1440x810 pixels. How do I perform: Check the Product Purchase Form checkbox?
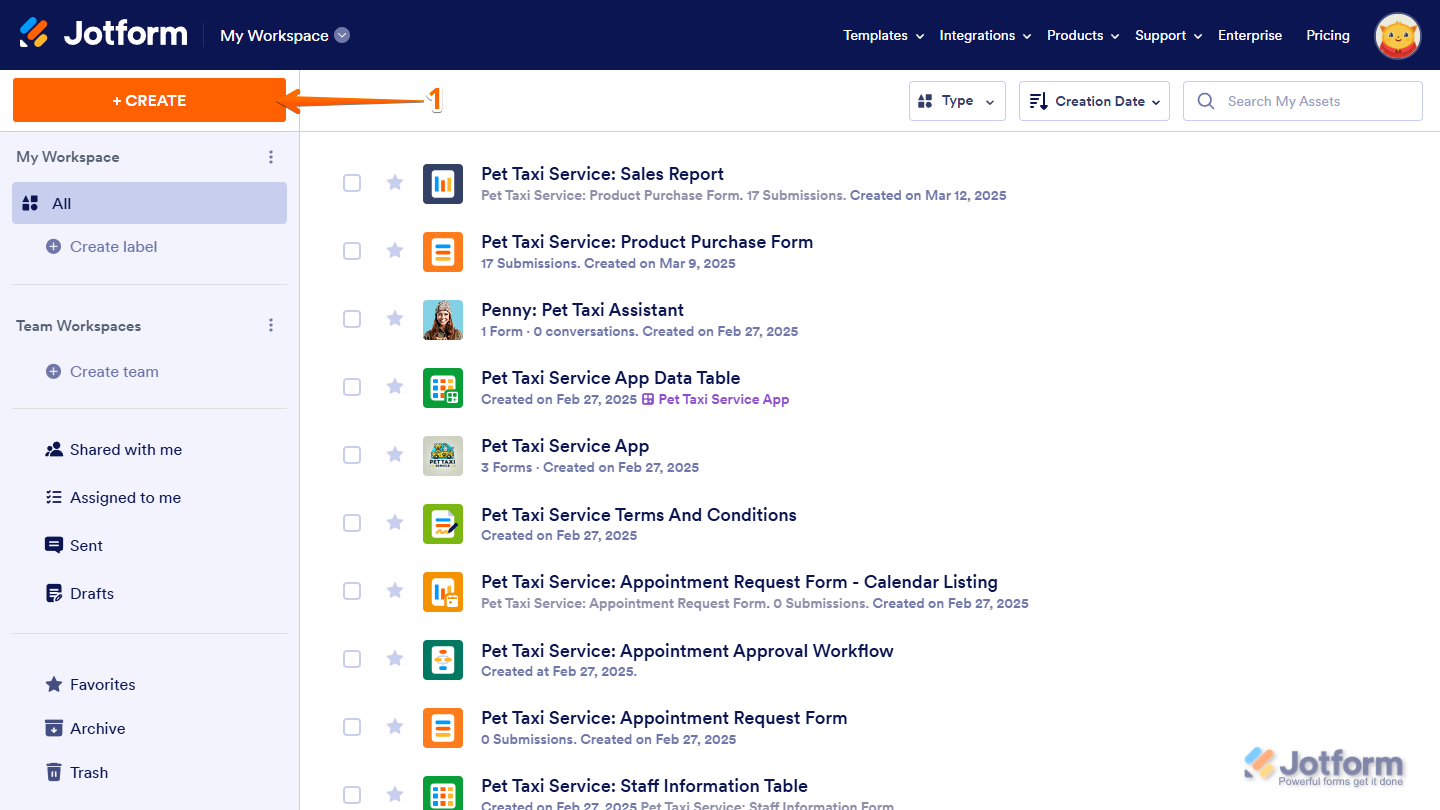(x=352, y=251)
